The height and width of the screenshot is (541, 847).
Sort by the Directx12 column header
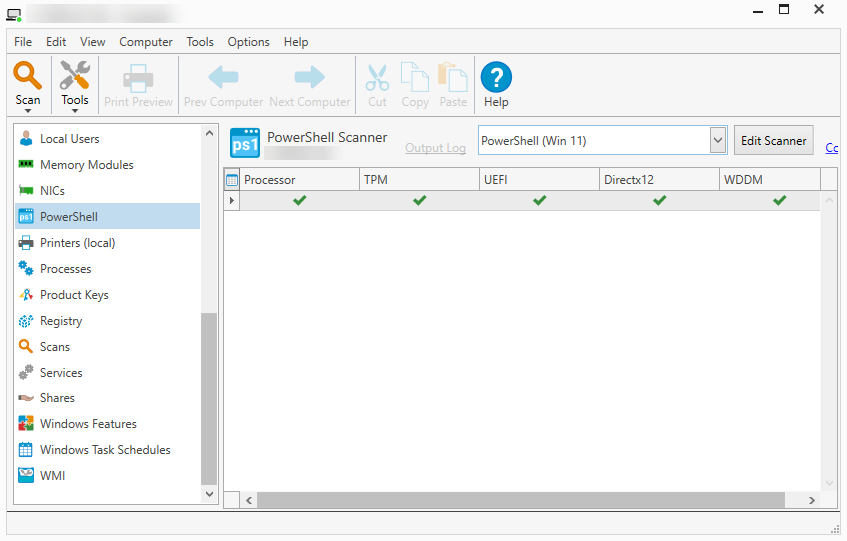click(x=659, y=180)
